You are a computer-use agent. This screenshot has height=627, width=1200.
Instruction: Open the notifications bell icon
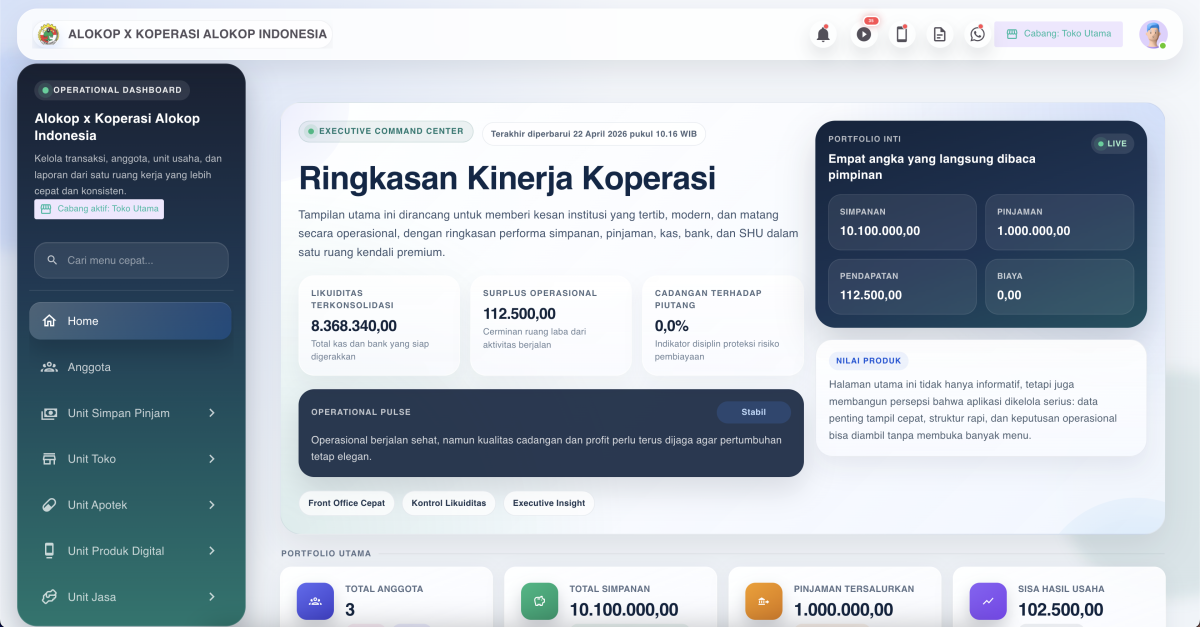coord(823,34)
